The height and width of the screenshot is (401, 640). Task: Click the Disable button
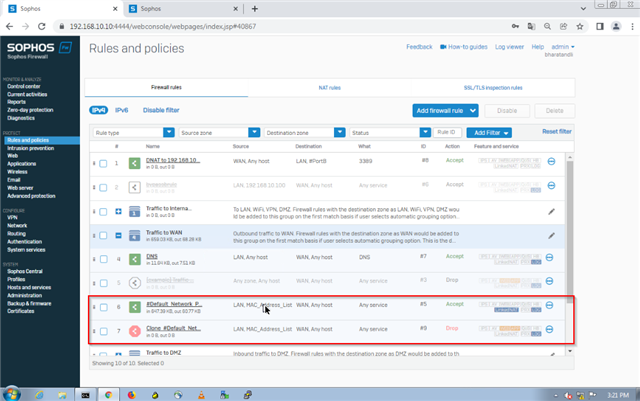(507, 111)
